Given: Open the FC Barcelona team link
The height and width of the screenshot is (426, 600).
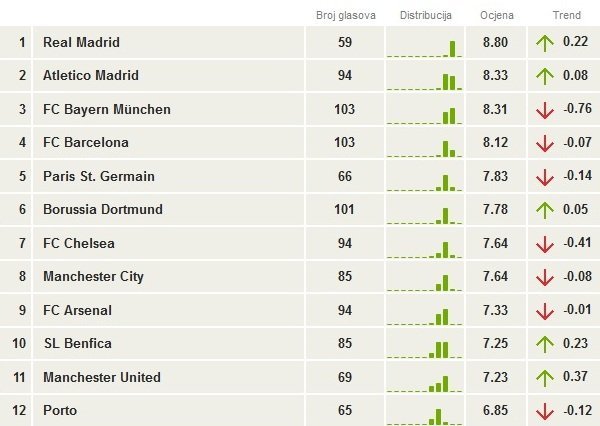Looking at the screenshot, I should point(86,142).
